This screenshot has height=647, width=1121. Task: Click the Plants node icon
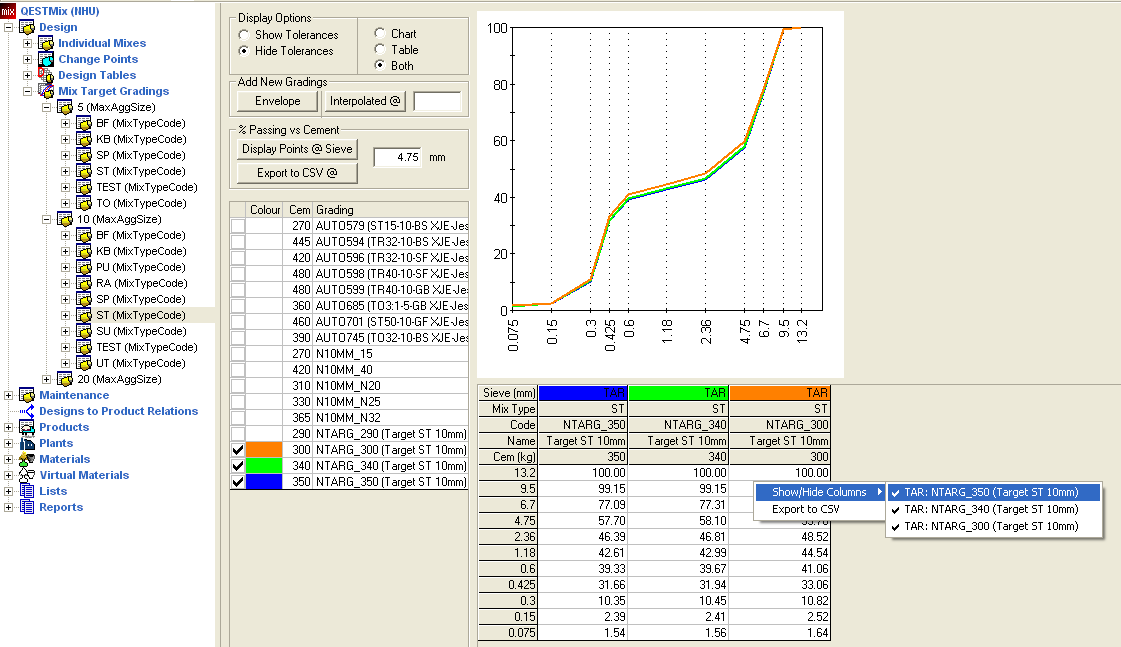tap(27, 443)
